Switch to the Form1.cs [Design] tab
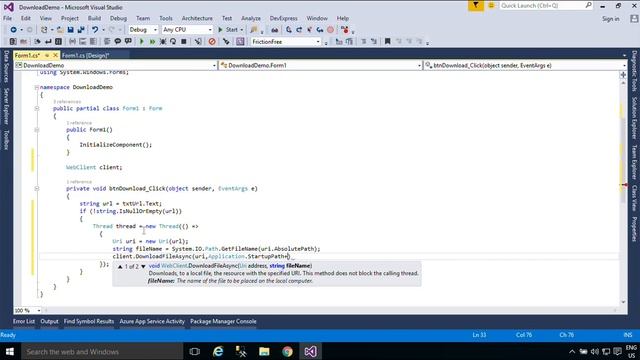 (86, 55)
